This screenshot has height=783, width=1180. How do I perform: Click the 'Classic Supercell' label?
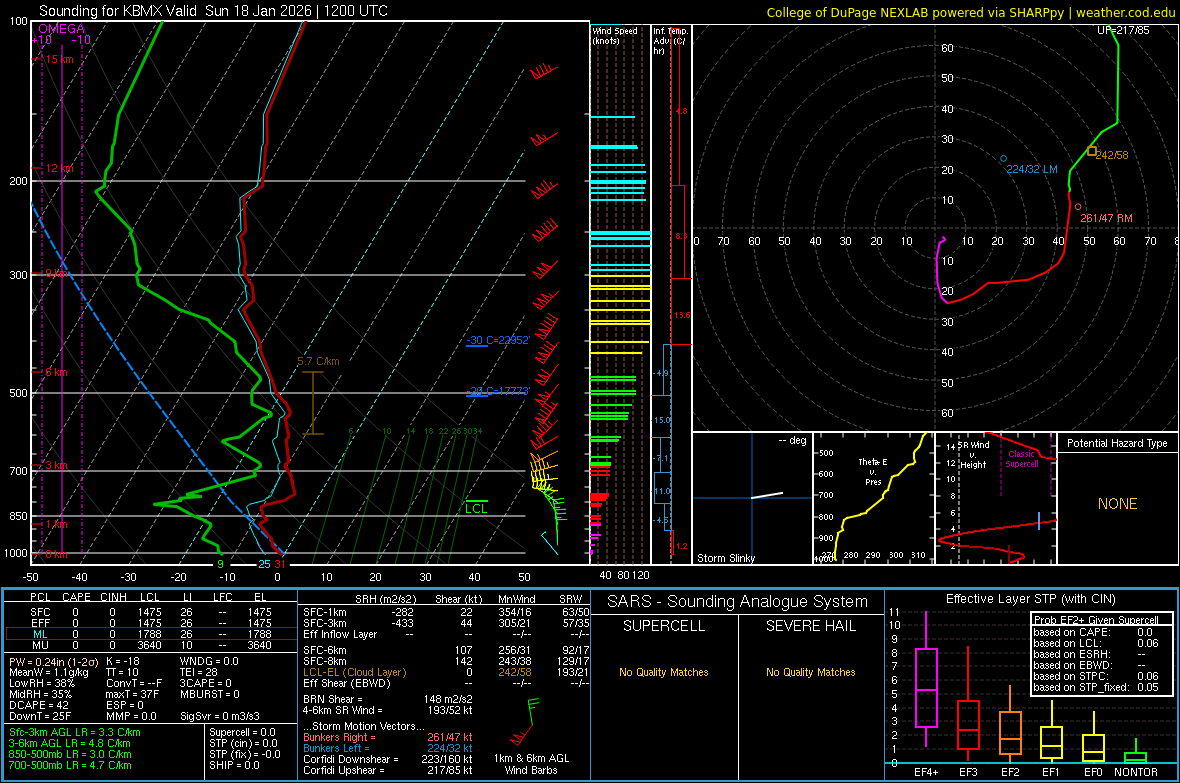(x=1022, y=459)
